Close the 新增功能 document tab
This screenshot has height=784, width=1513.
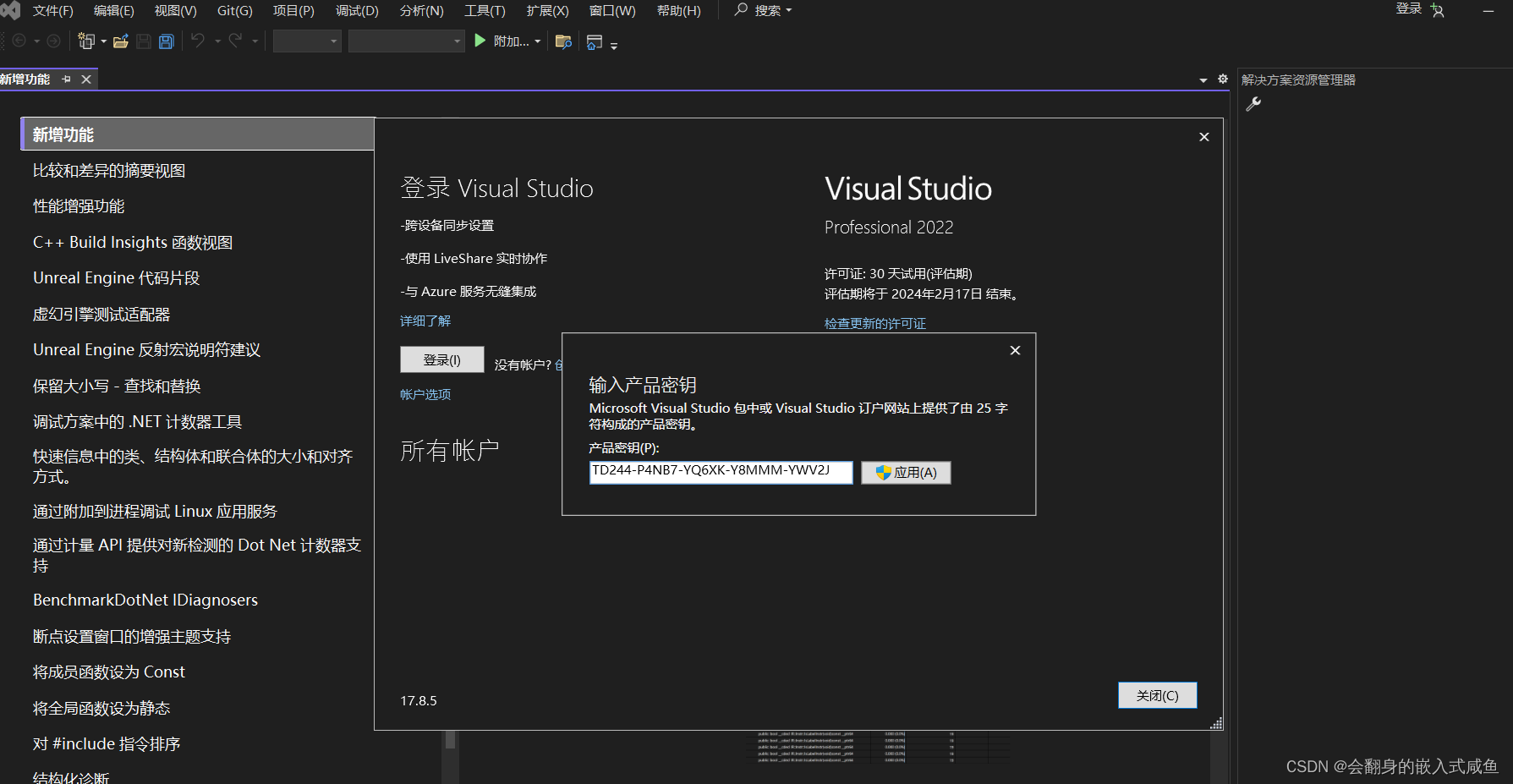click(86, 79)
